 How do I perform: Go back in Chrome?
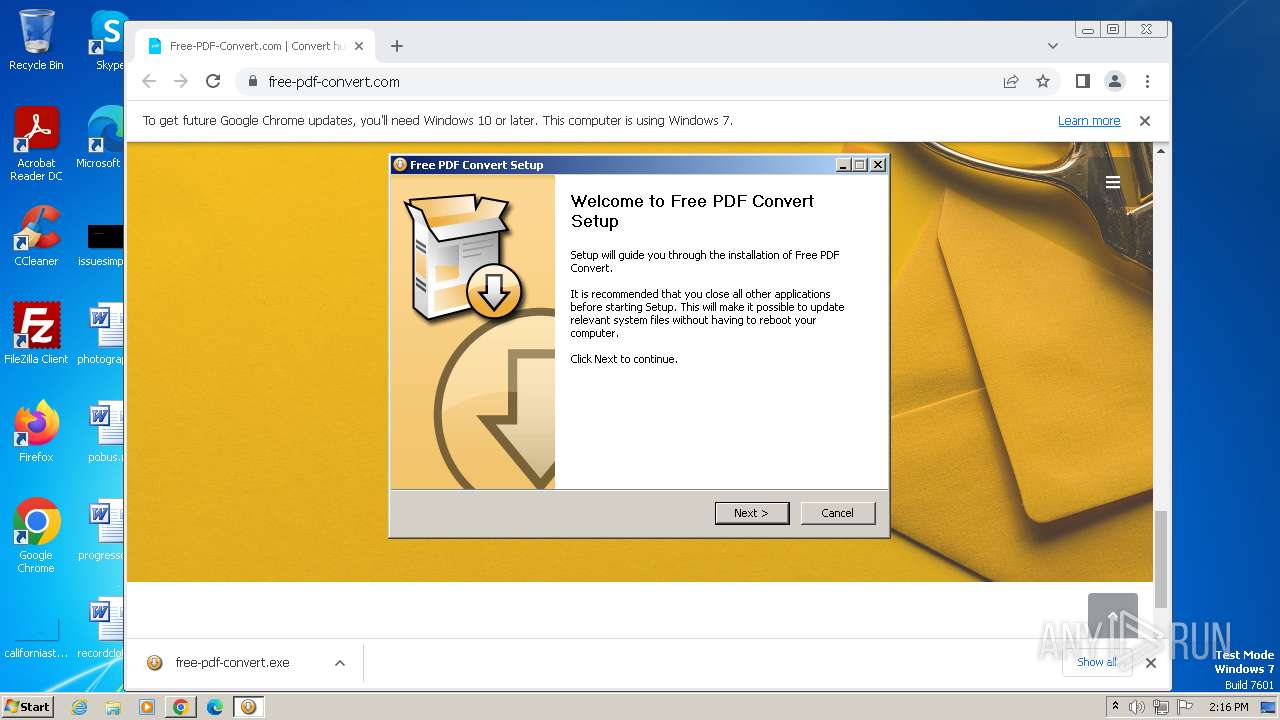tap(149, 81)
